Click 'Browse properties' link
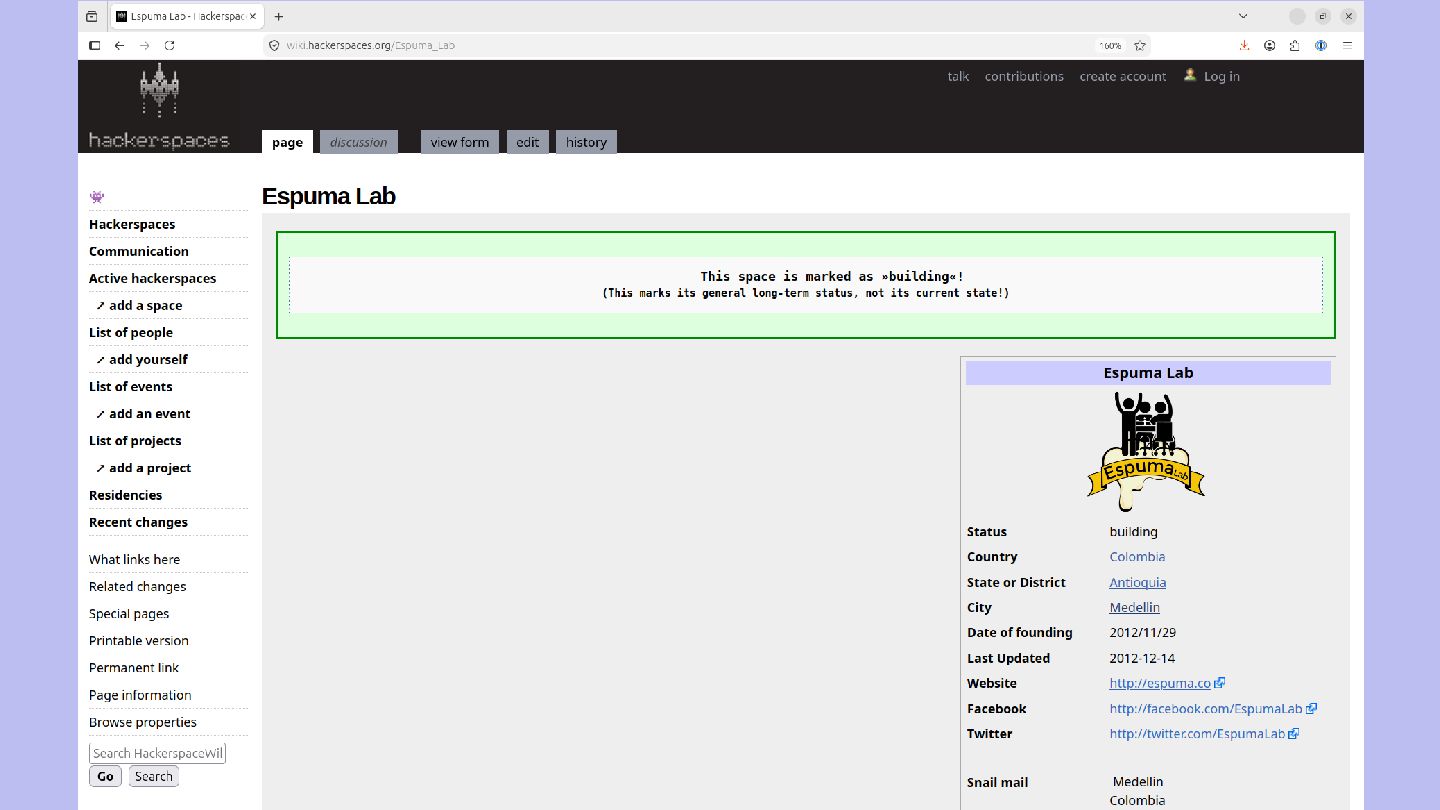Viewport: 1440px width, 810px height. click(143, 722)
